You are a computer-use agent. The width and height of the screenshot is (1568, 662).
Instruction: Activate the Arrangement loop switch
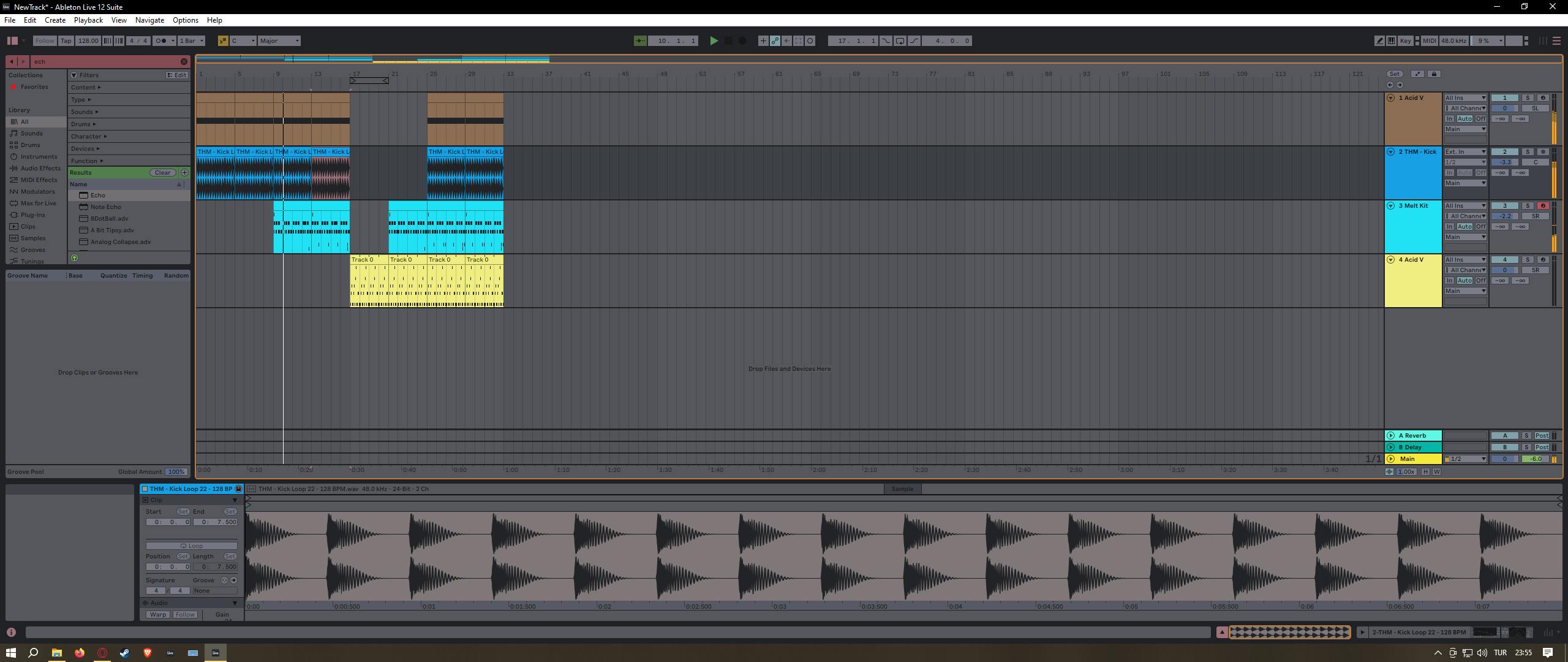click(x=899, y=40)
